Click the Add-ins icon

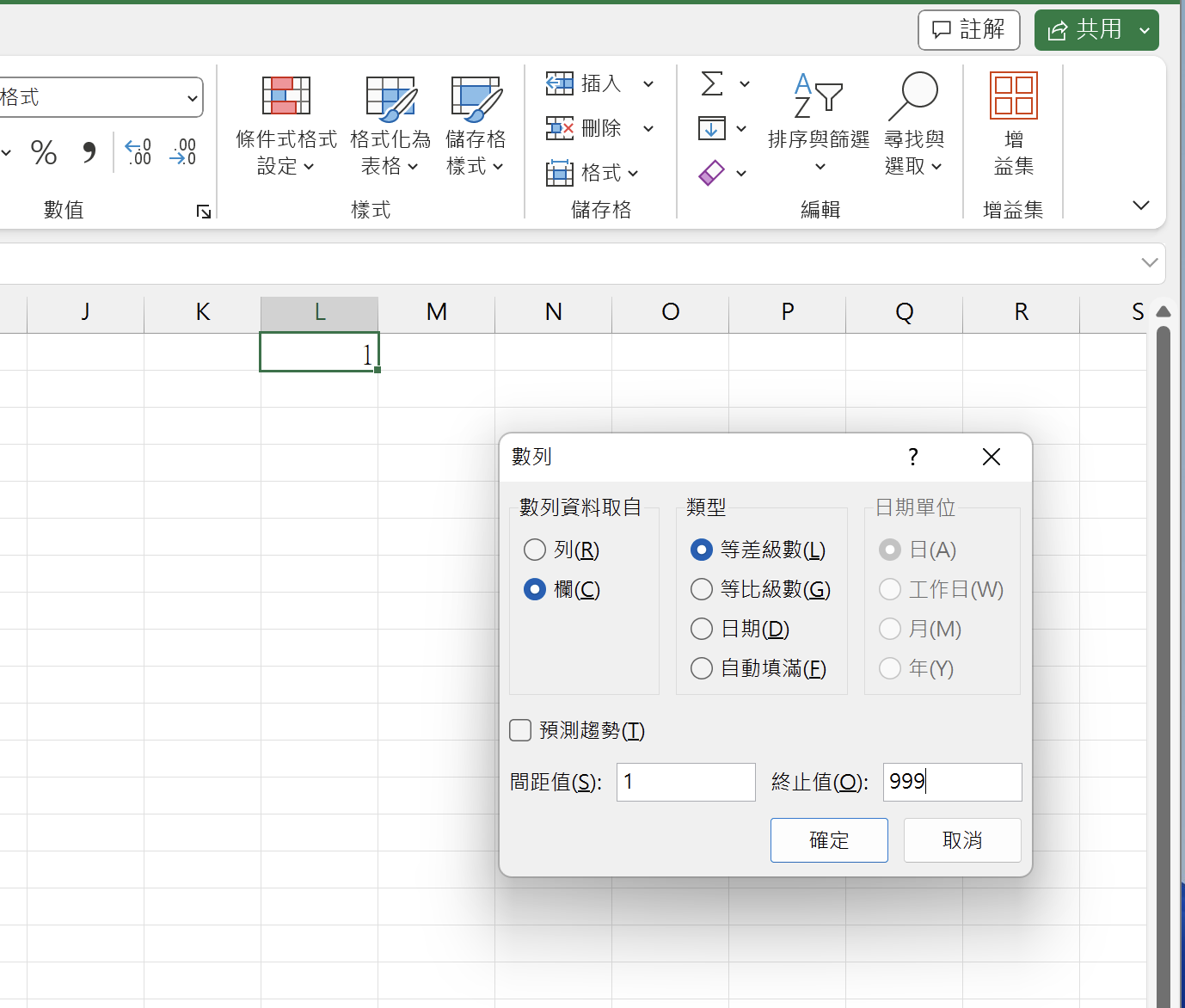pos(1013,96)
